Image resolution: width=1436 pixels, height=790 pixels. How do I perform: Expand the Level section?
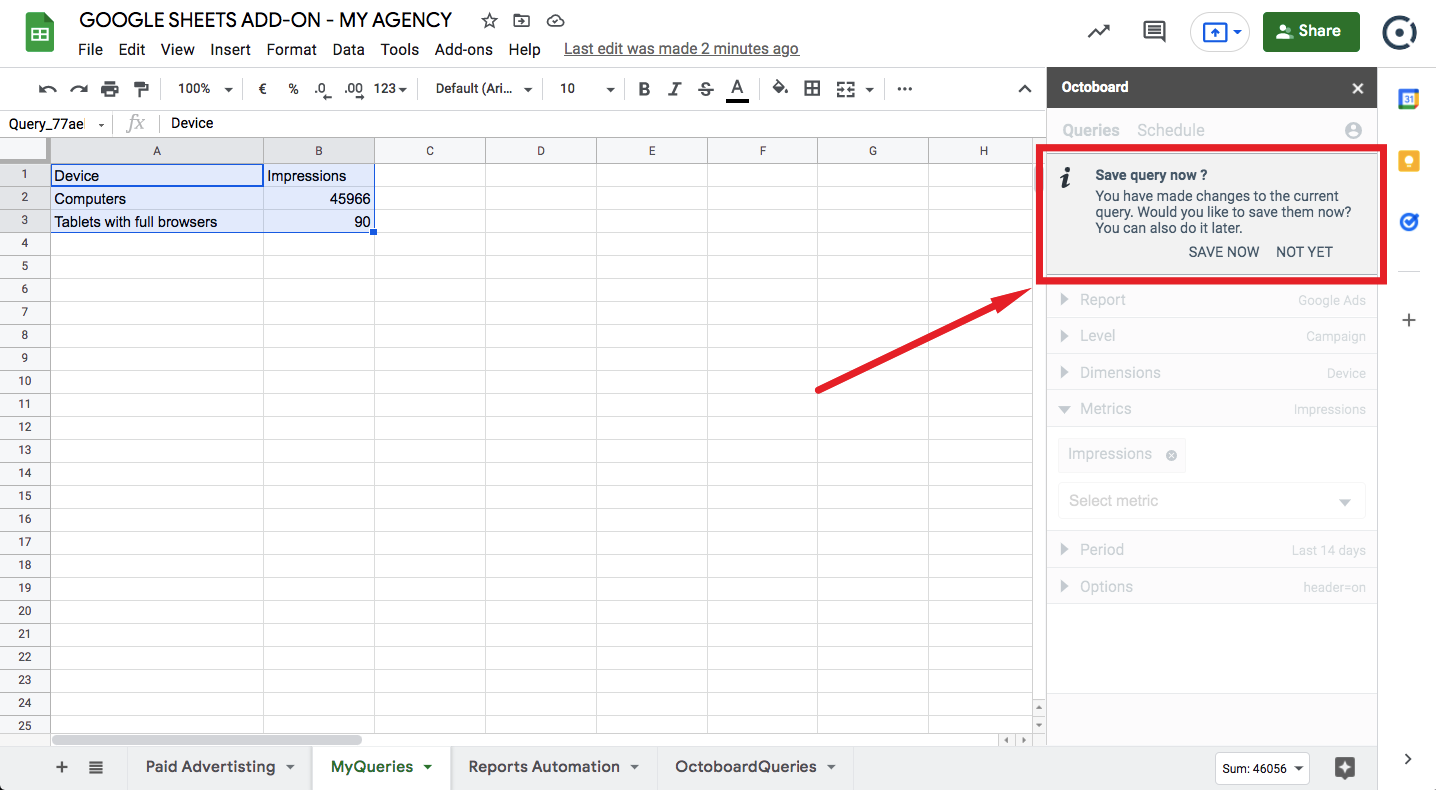point(1212,336)
